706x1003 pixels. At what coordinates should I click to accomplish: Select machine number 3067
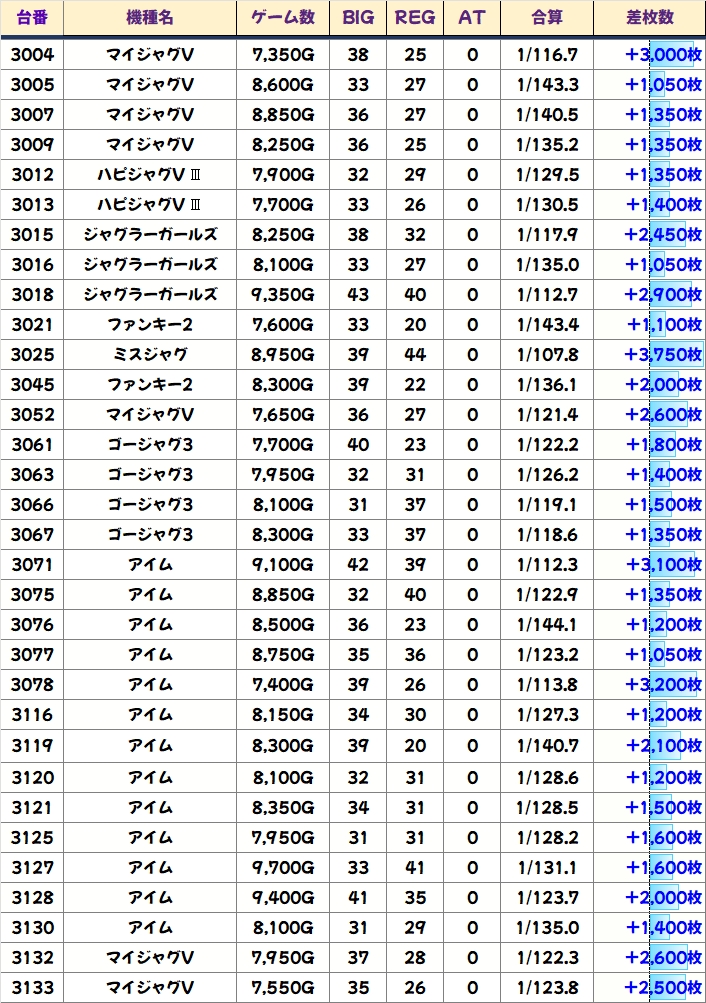32,535
